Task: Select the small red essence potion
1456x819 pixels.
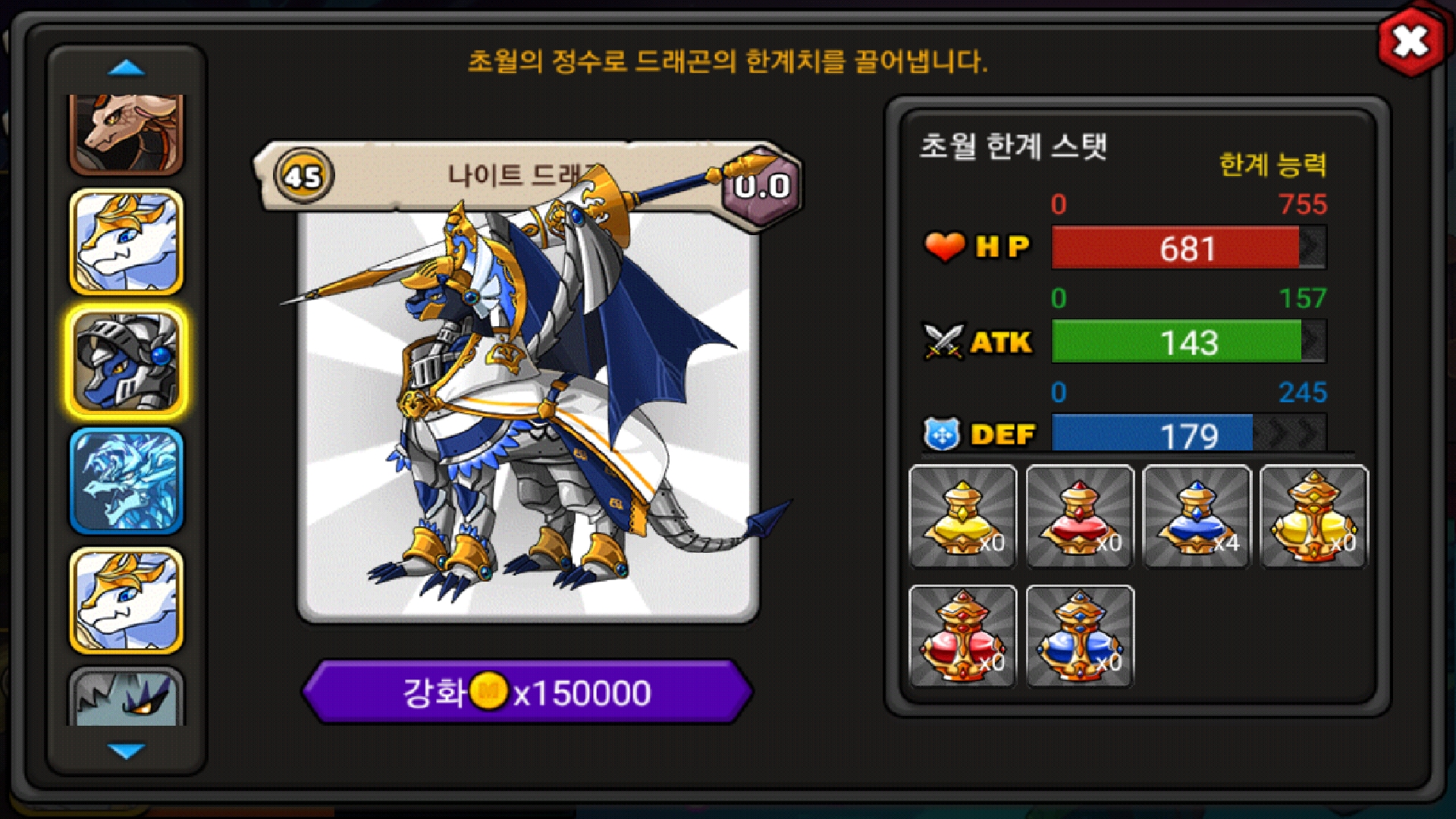Action: (1080, 516)
